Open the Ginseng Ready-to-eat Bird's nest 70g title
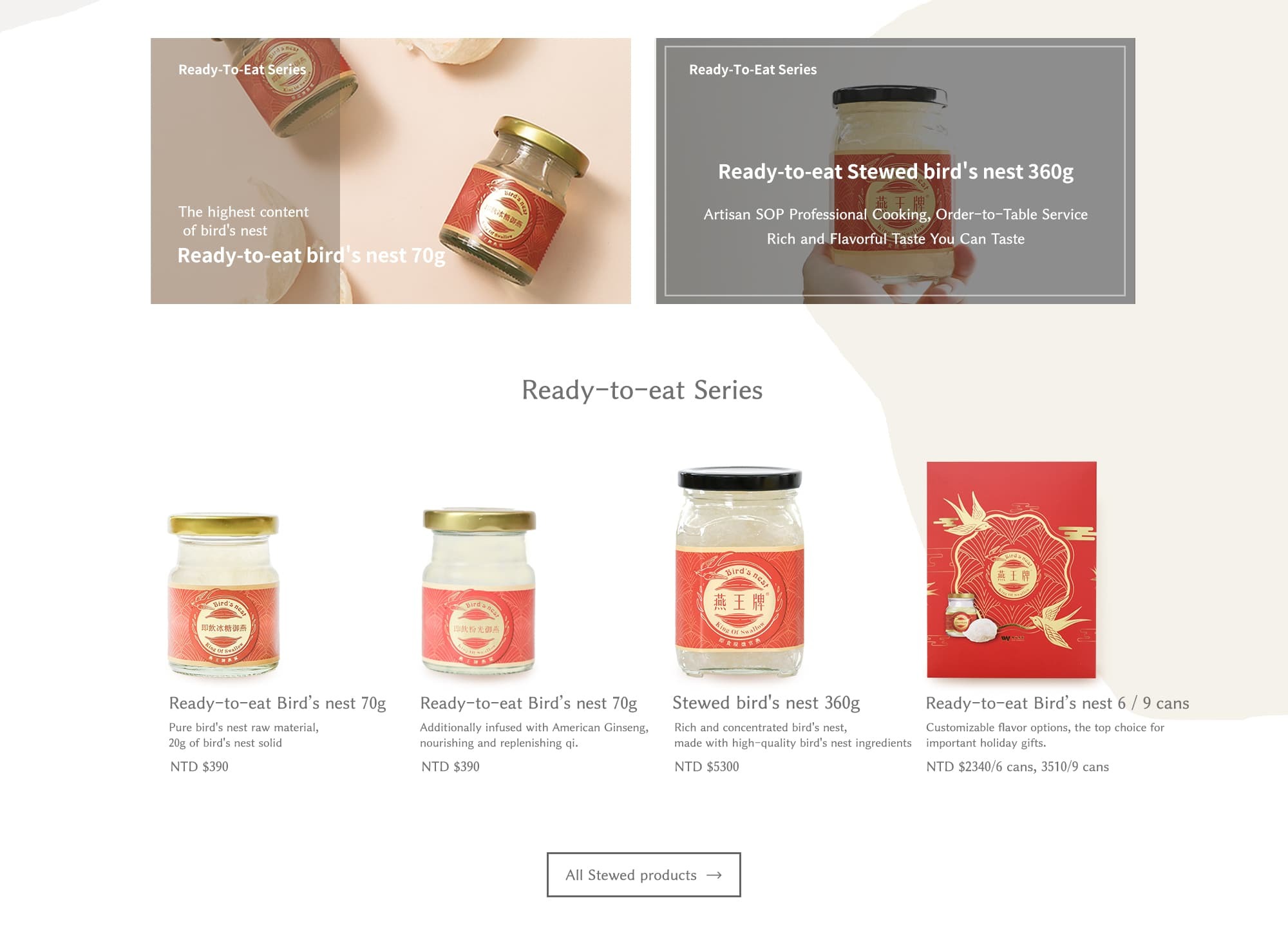The height and width of the screenshot is (925, 1288). [529, 703]
